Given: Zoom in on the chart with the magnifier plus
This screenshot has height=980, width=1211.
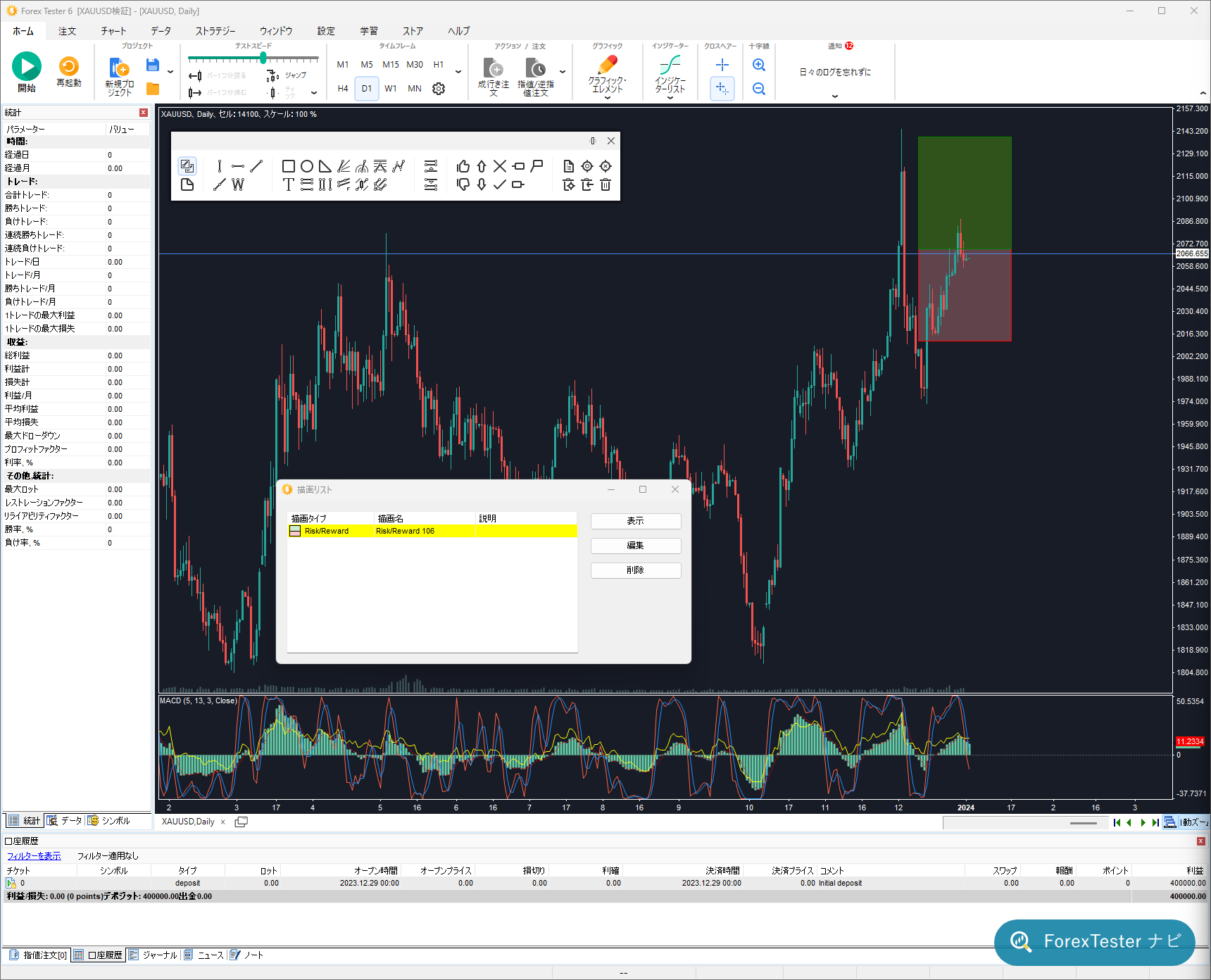Looking at the screenshot, I should coord(759,65).
